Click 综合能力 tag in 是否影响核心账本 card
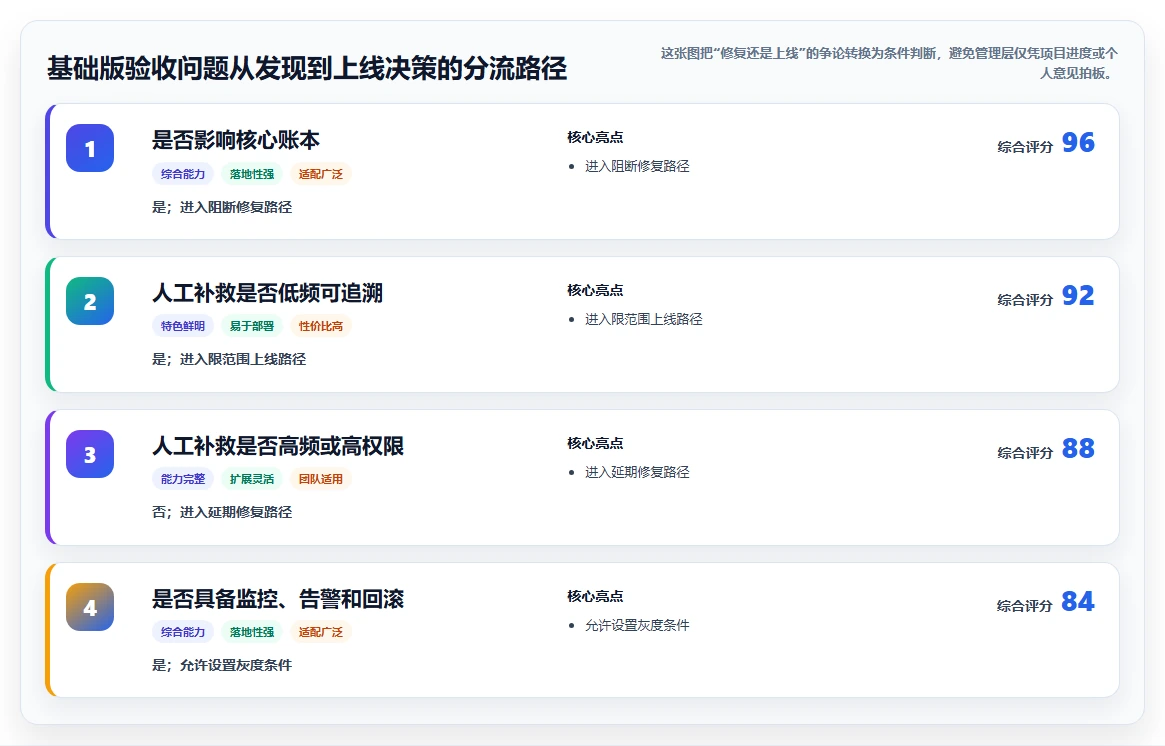Image resolution: width=1165 pixels, height=746 pixels. [x=183, y=174]
